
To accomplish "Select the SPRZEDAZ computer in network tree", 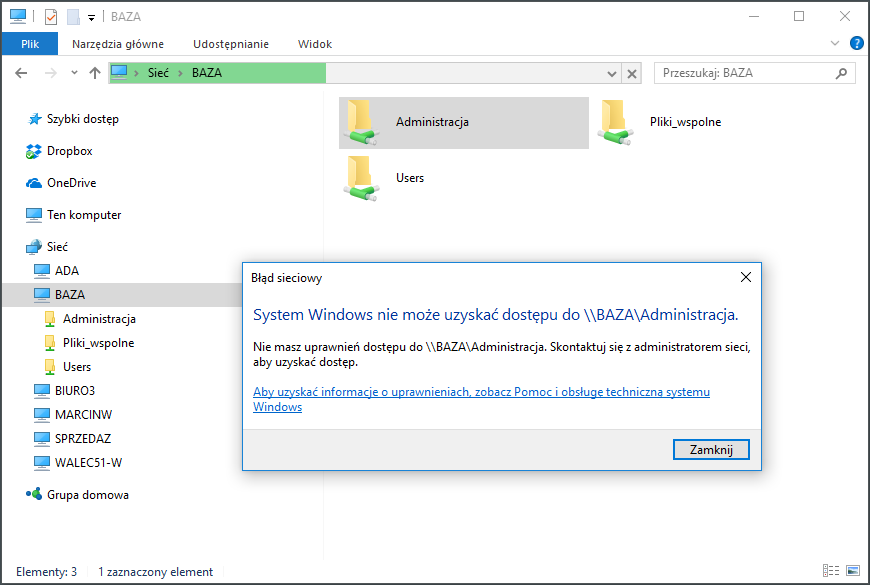I will coord(82,439).
